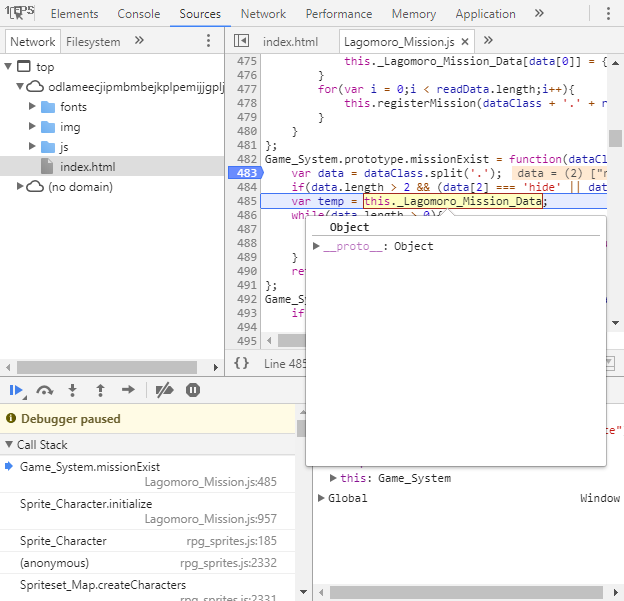Switch to the Console tab
Screen dimensions: 624x601
tap(138, 14)
